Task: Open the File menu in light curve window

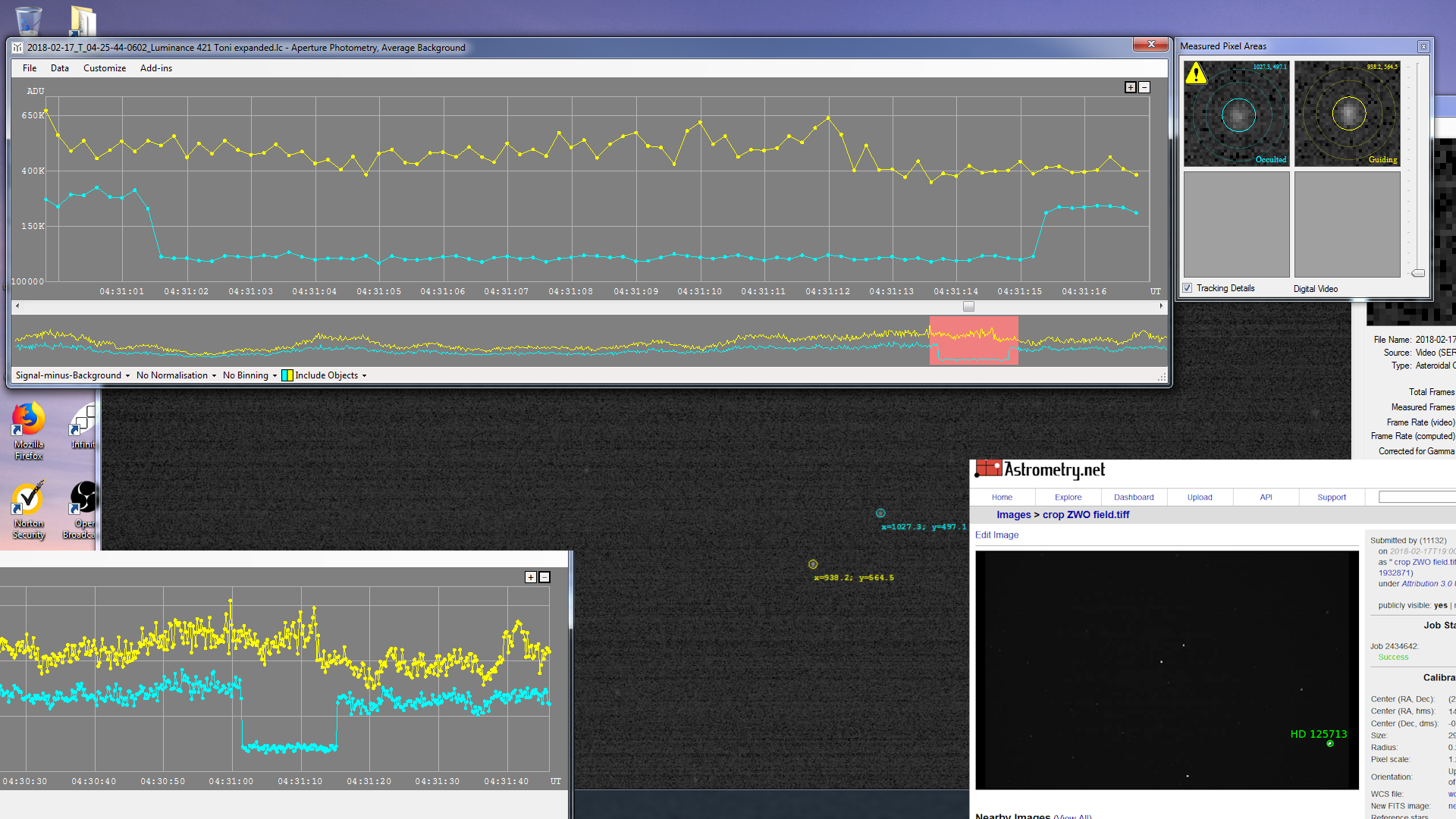Action: [30, 68]
